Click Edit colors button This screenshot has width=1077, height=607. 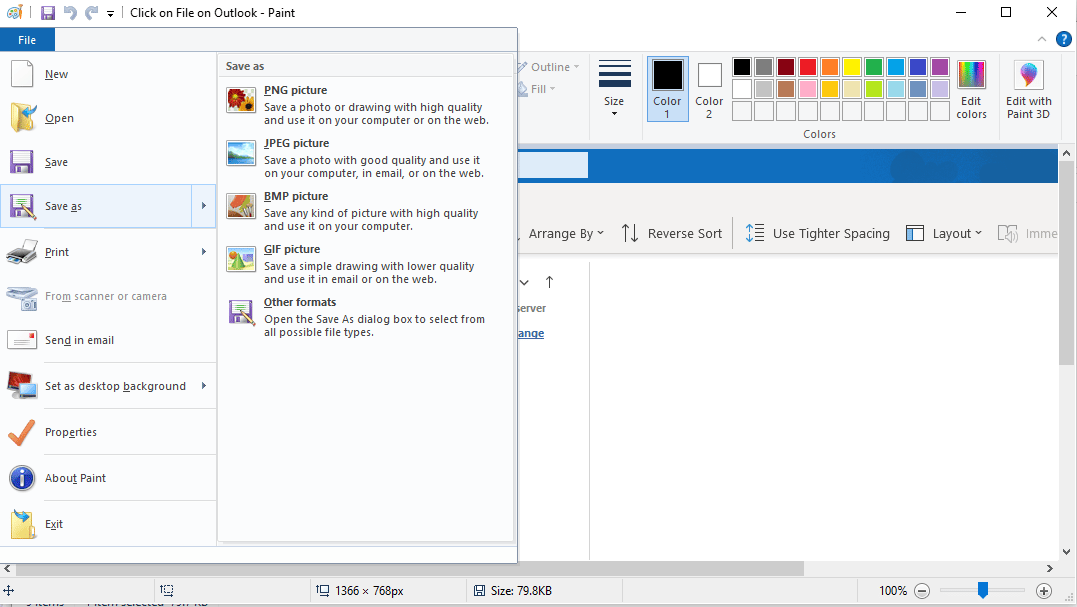pos(971,89)
